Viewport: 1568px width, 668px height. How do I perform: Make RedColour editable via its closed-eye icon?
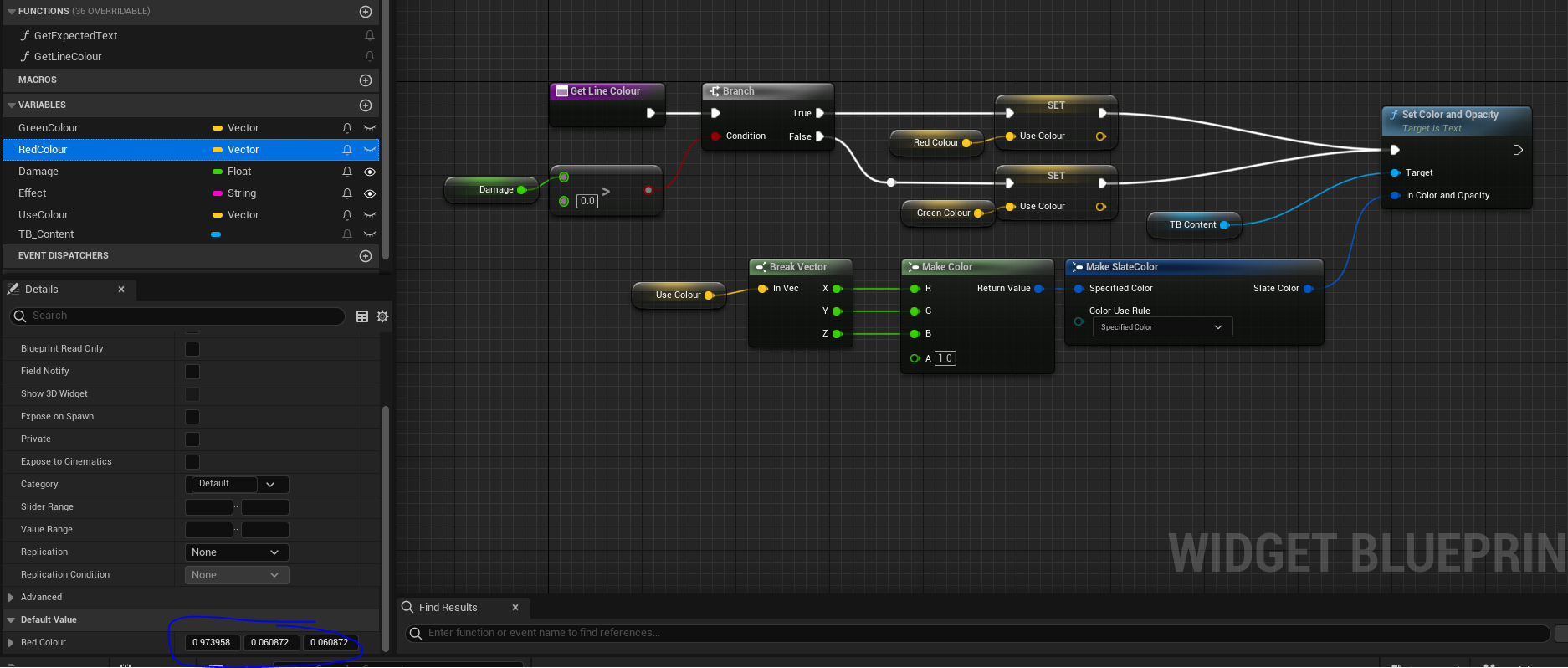(x=370, y=150)
